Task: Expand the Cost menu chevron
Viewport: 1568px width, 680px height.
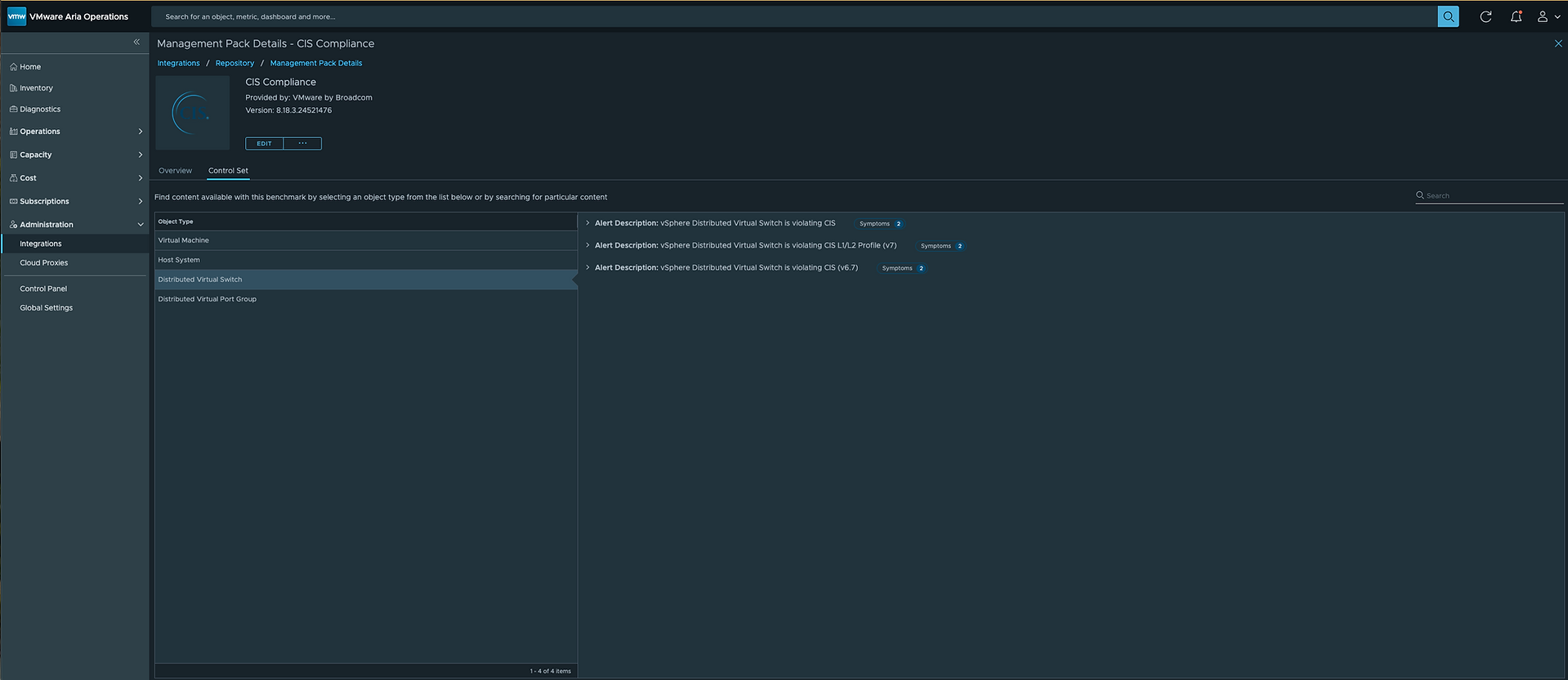Action: click(x=141, y=178)
